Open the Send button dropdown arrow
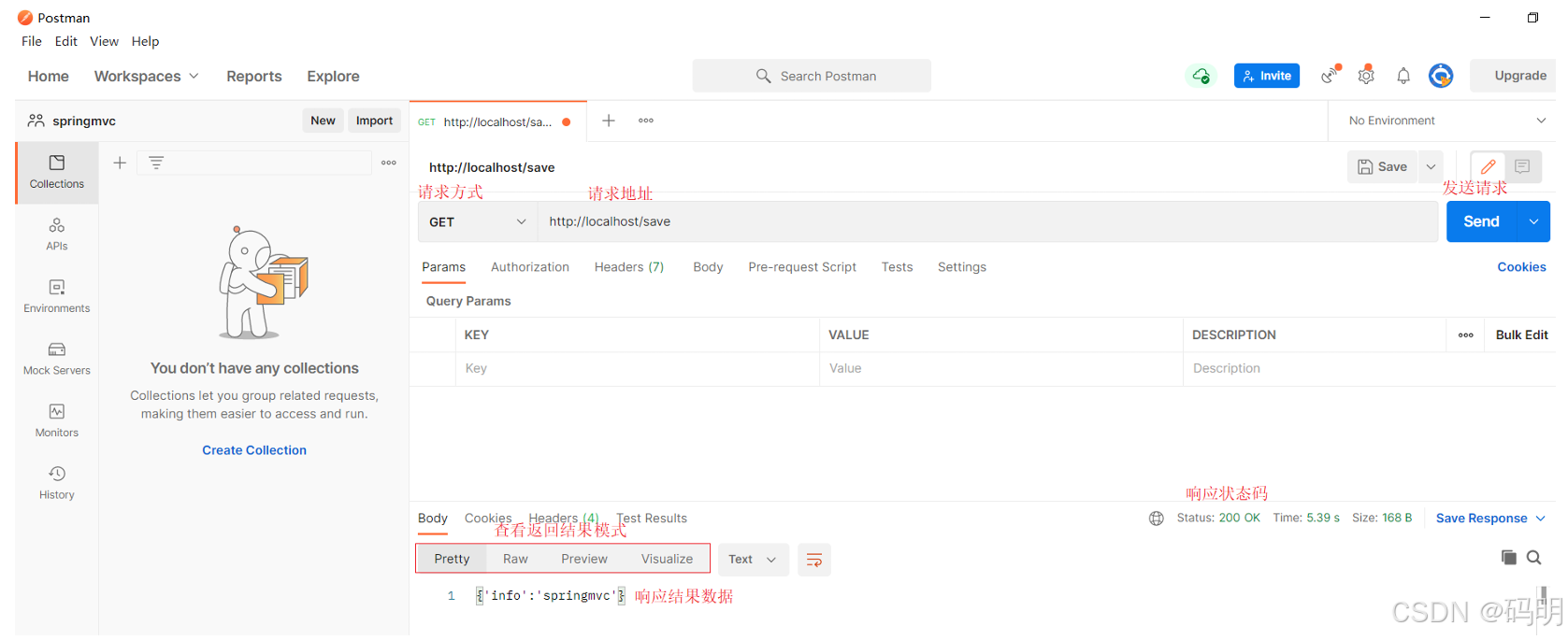Viewport: 1568px width, 640px height. coord(1533,221)
